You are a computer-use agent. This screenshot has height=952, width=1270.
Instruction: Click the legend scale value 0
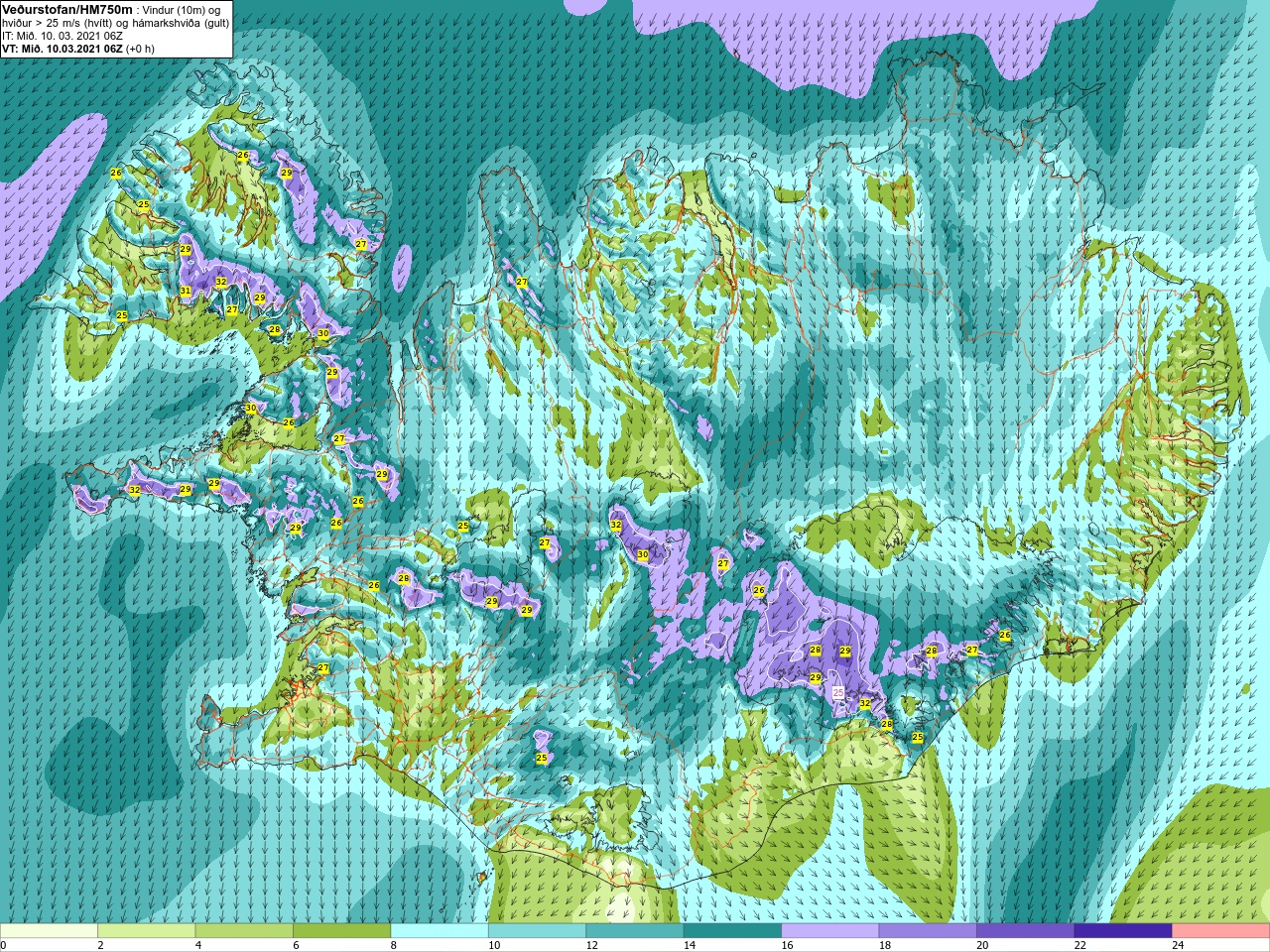[3, 946]
